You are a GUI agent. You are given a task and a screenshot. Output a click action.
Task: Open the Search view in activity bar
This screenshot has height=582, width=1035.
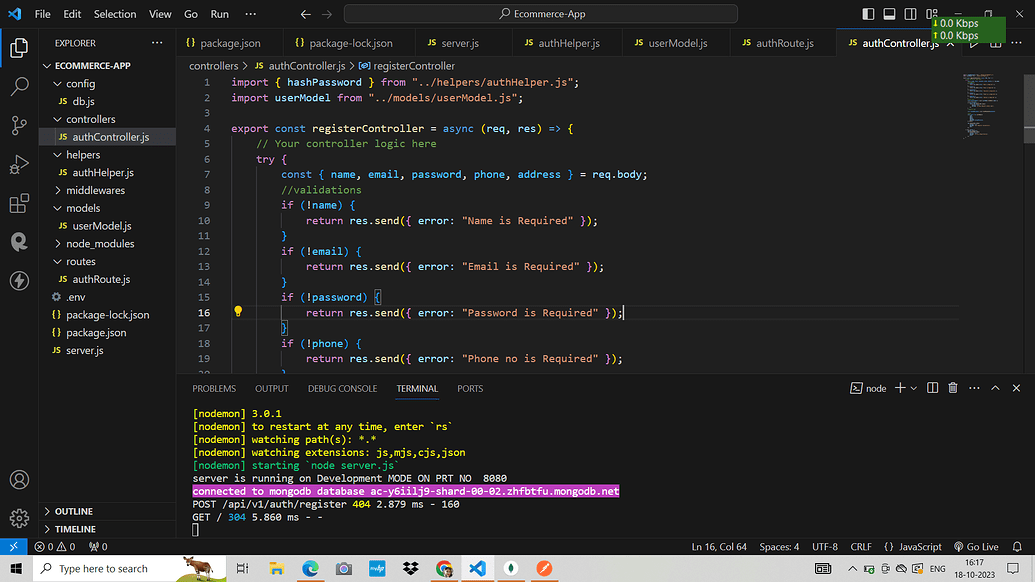[19, 86]
